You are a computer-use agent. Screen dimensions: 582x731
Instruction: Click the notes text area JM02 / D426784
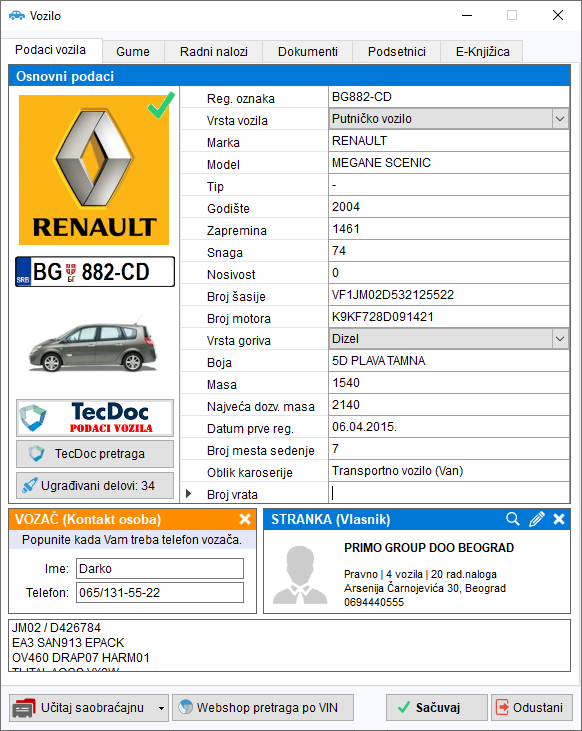(x=289, y=646)
